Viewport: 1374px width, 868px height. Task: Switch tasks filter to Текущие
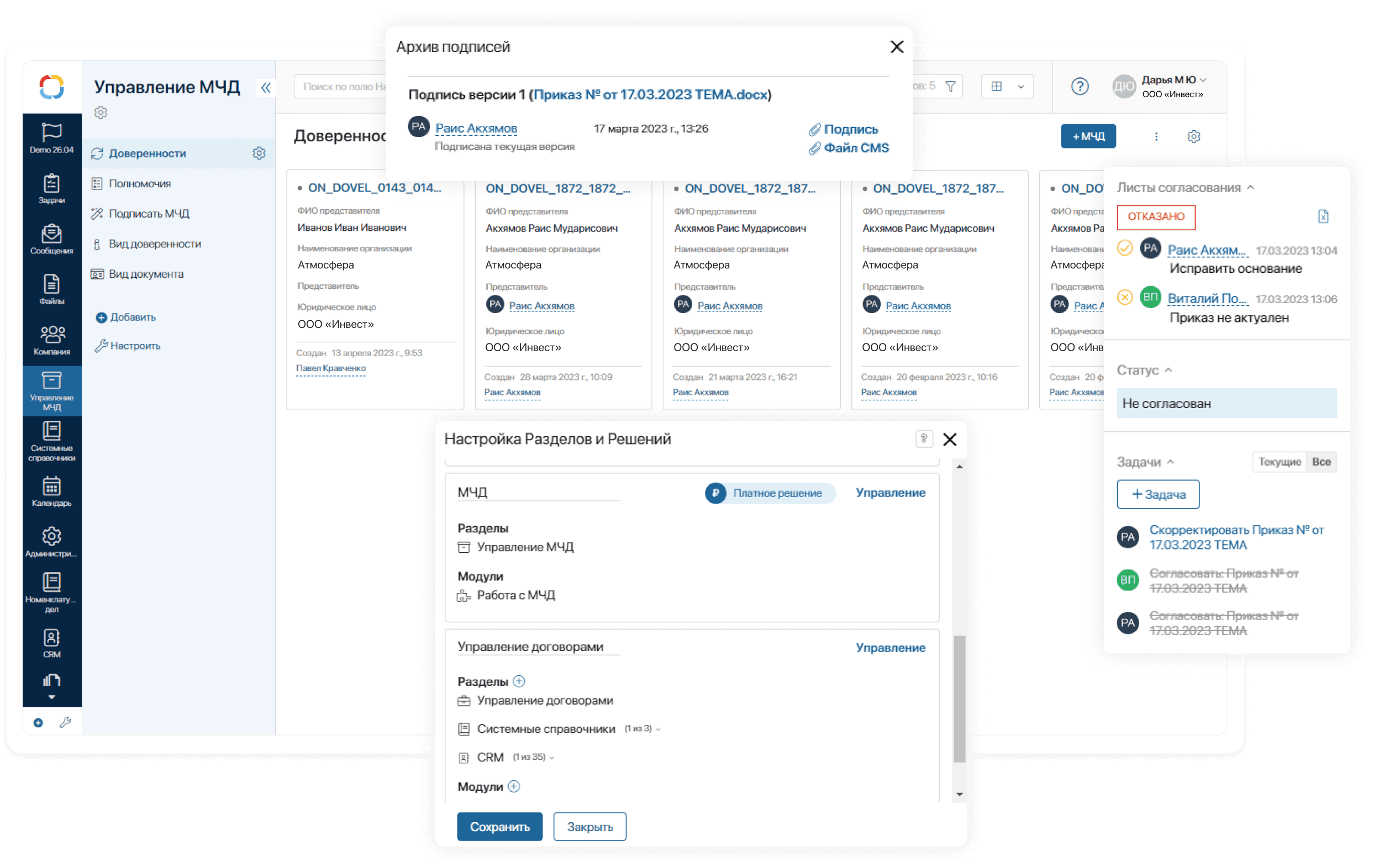tap(1280, 462)
